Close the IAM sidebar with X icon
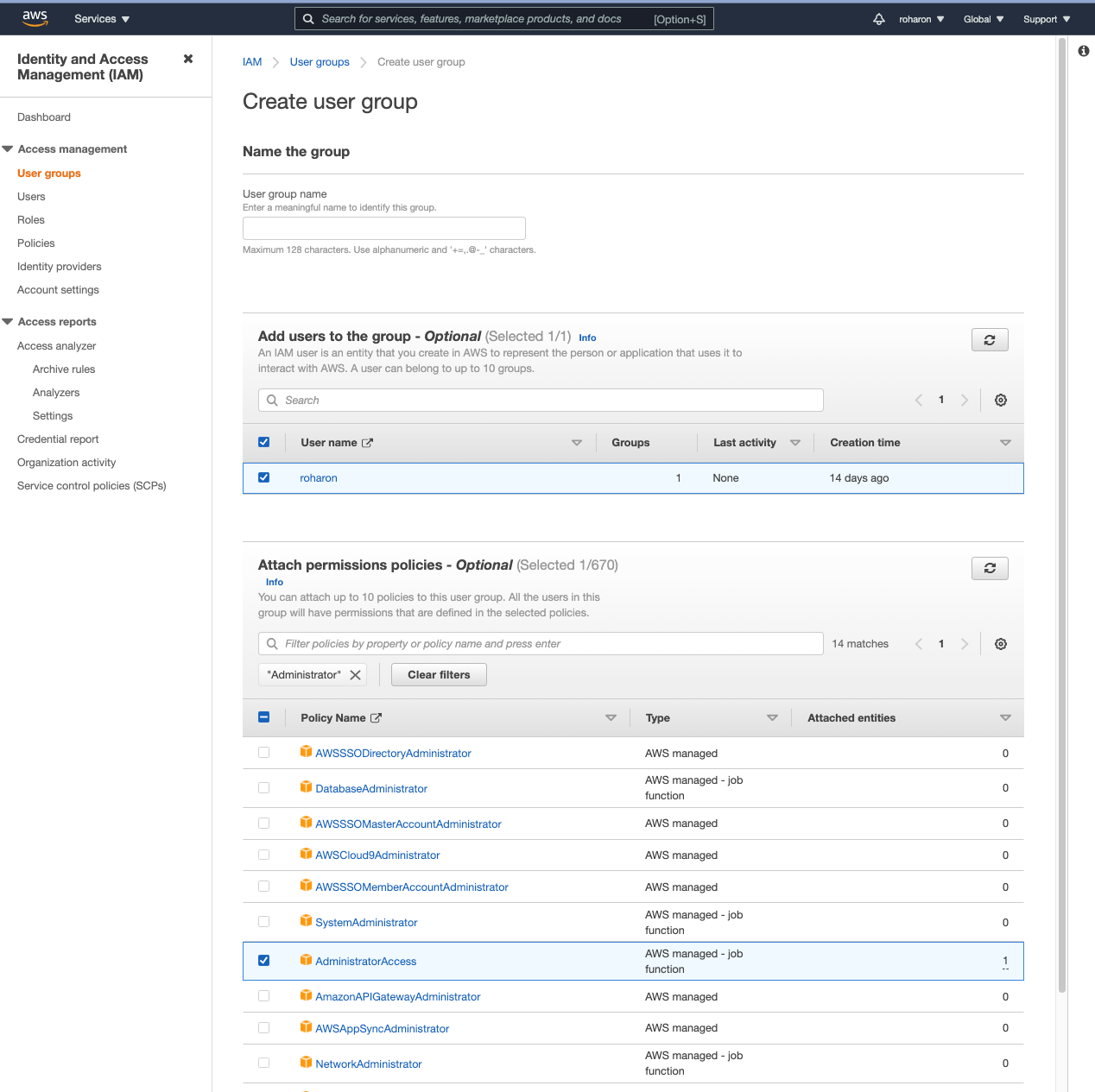The image size is (1095, 1092). [188, 59]
